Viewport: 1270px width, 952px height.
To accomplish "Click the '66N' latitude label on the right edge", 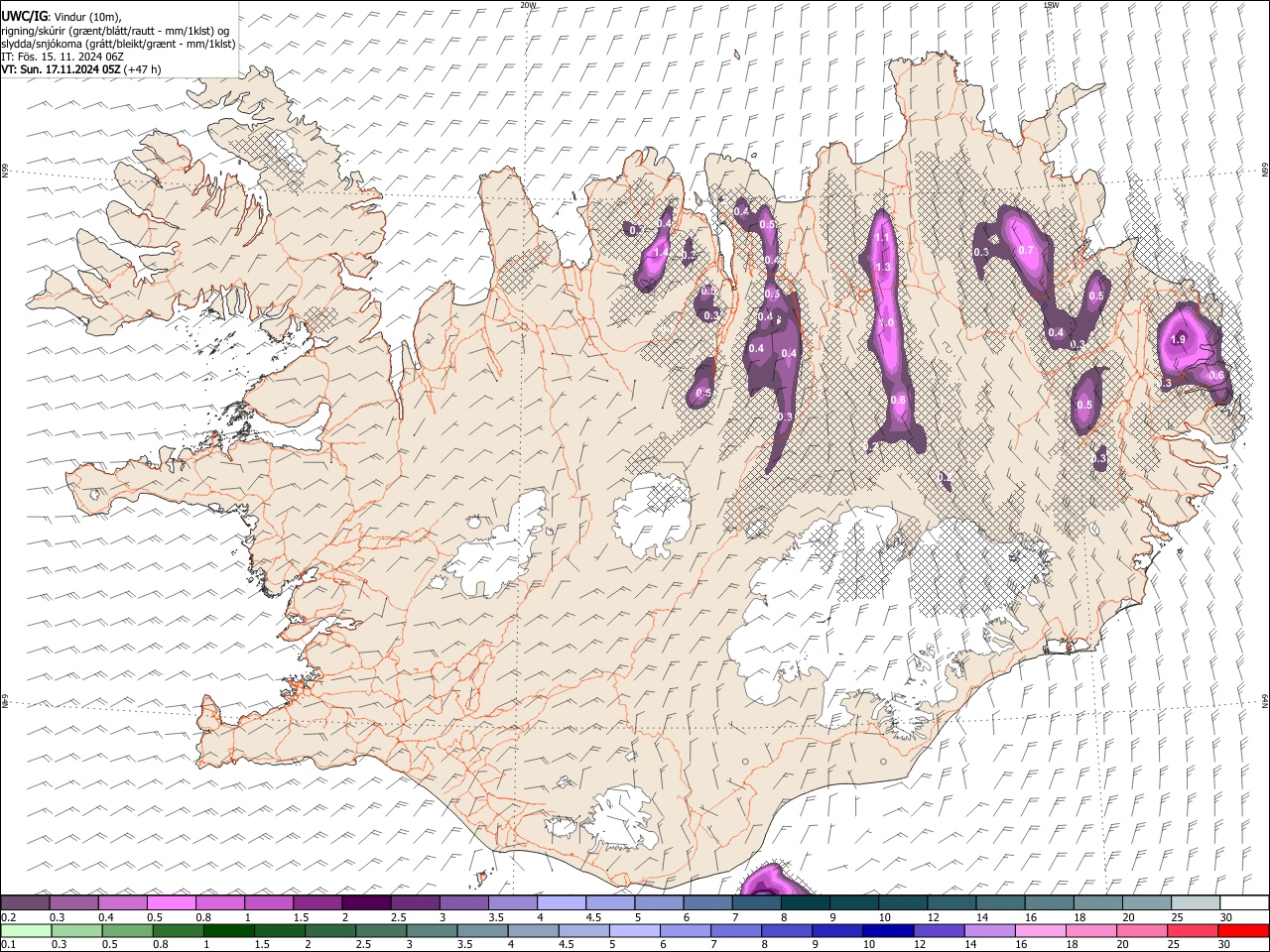I will [x=1265, y=171].
